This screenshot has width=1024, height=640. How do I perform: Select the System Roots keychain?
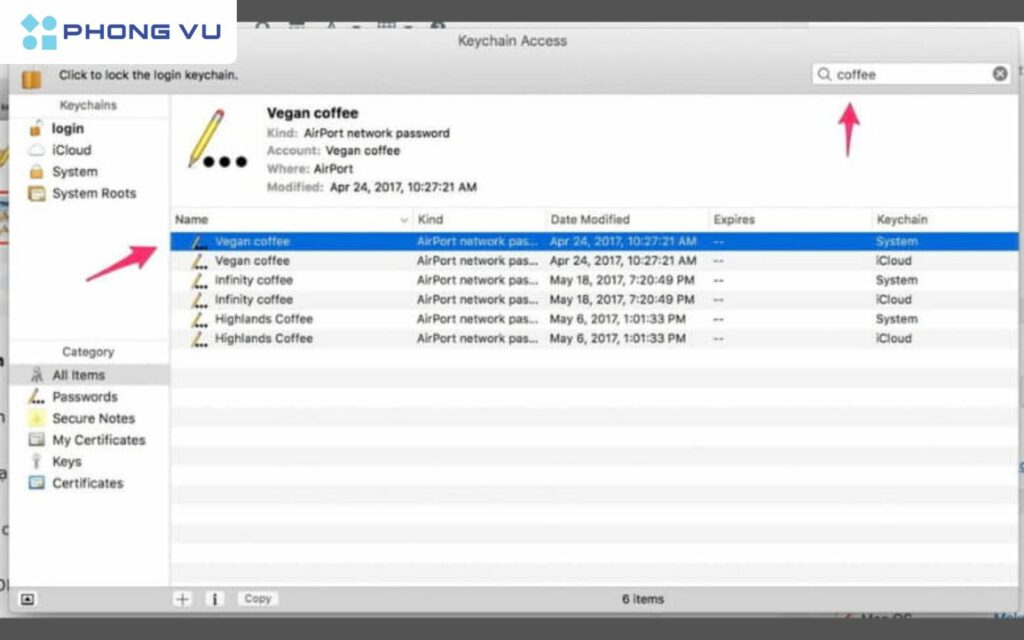89,193
